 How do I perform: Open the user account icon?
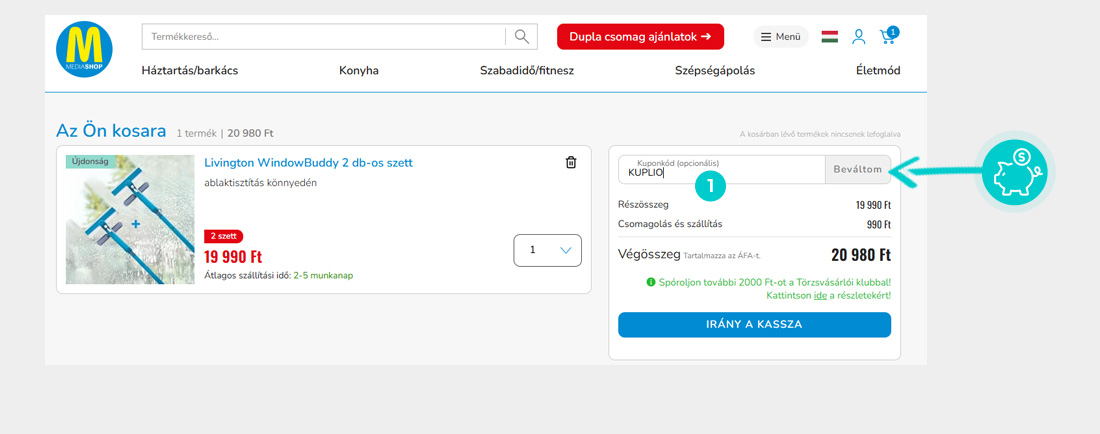[858, 37]
